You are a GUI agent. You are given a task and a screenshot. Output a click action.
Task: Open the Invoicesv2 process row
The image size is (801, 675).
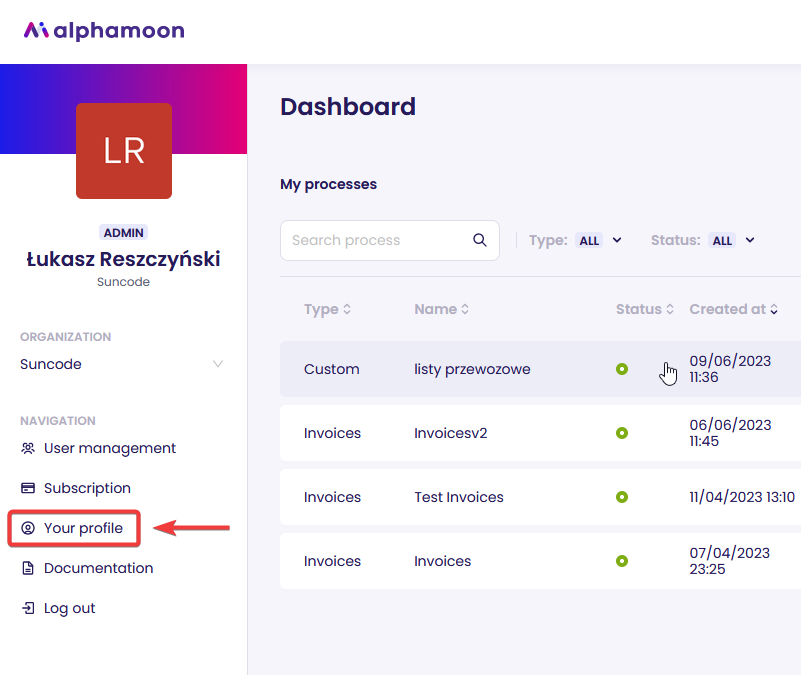tap(540, 433)
